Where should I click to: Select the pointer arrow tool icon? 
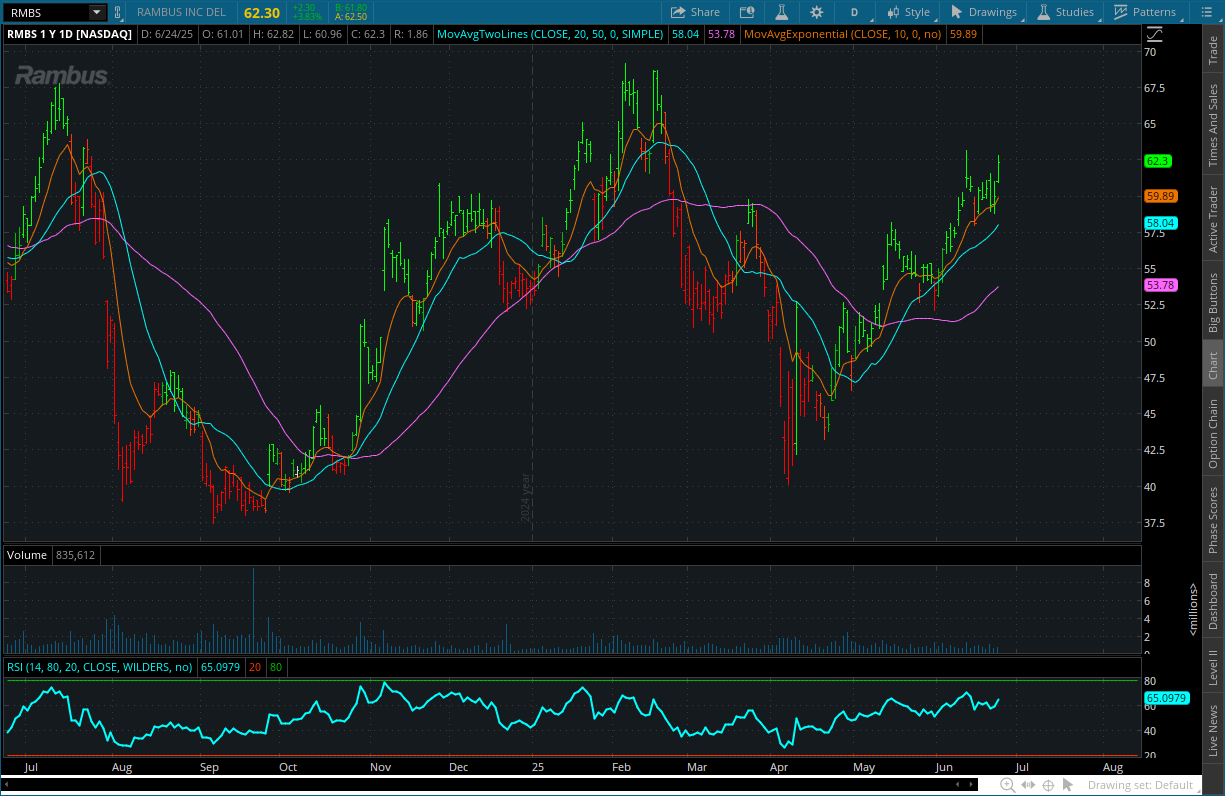(x=1067, y=784)
